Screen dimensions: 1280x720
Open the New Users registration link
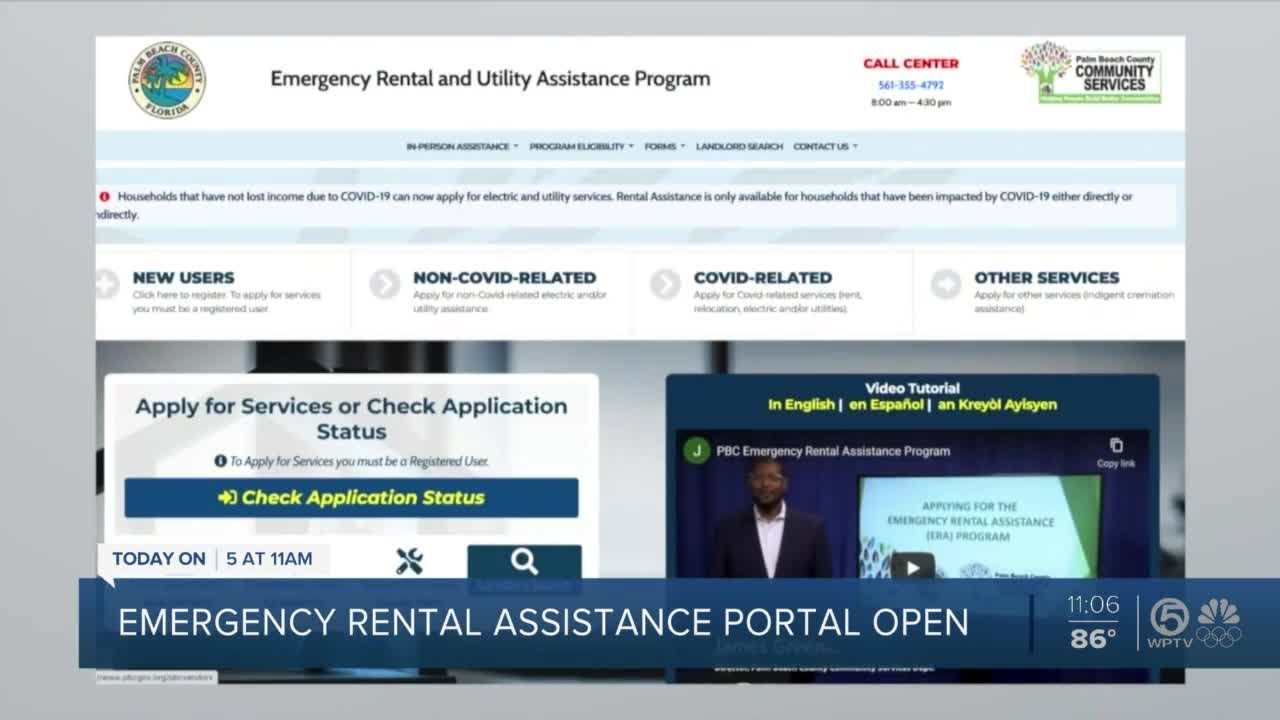point(183,277)
